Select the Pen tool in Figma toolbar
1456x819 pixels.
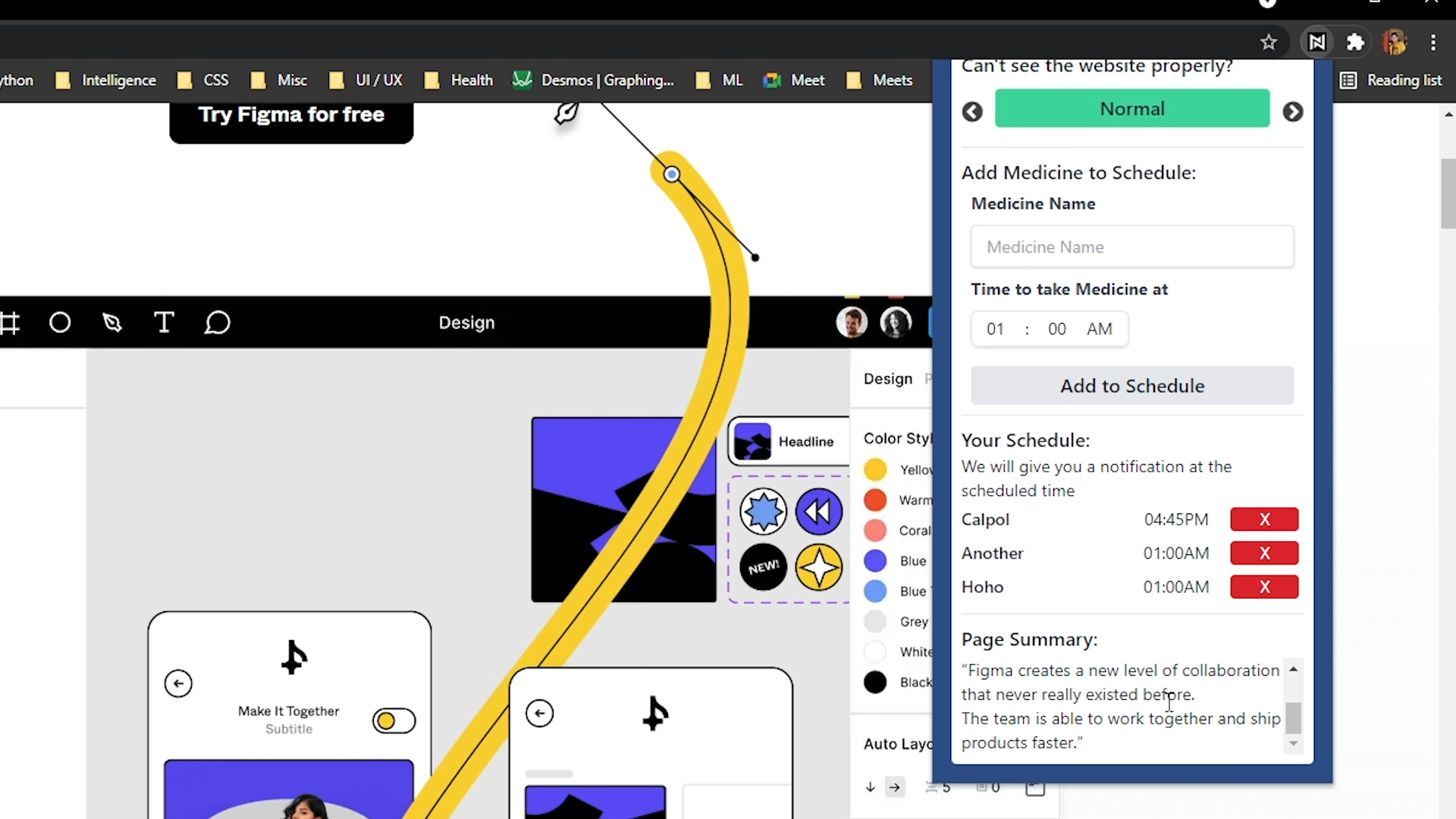point(112,323)
